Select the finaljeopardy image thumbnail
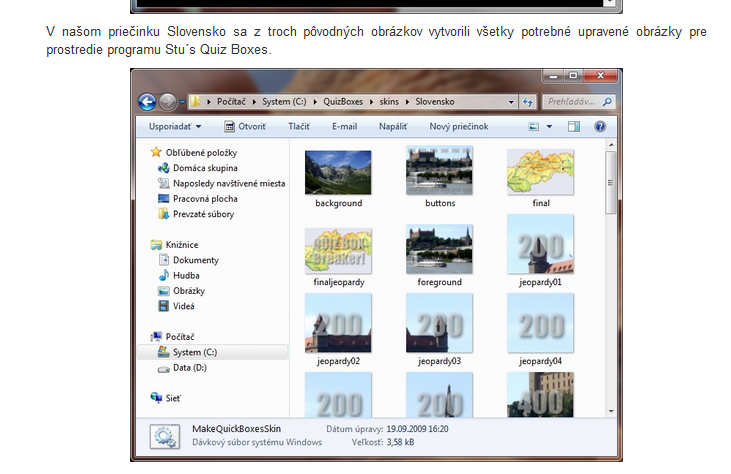Viewport: 731px width, 474px height. click(338, 251)
